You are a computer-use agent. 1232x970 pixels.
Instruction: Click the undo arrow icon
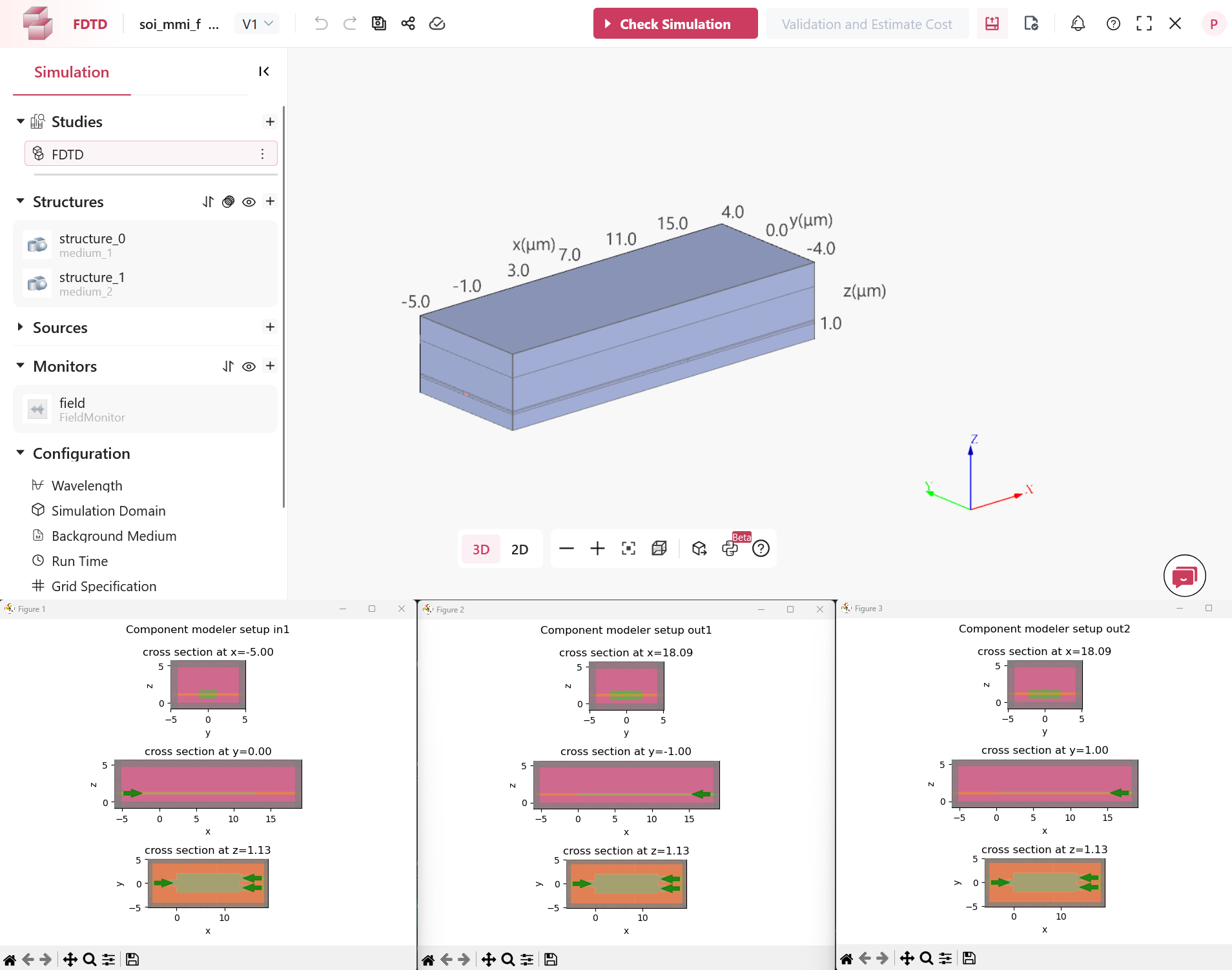321,24
